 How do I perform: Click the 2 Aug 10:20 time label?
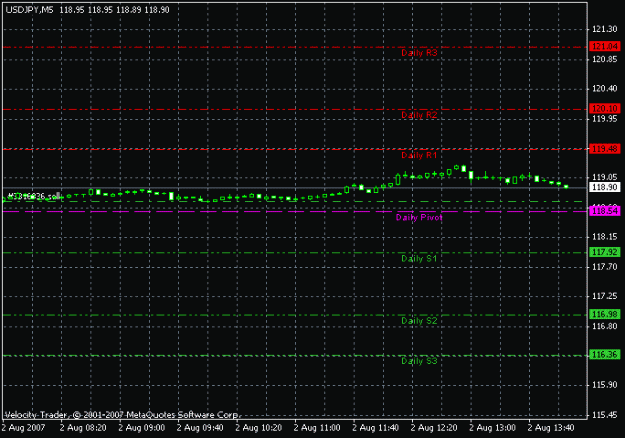pos(259,428)
